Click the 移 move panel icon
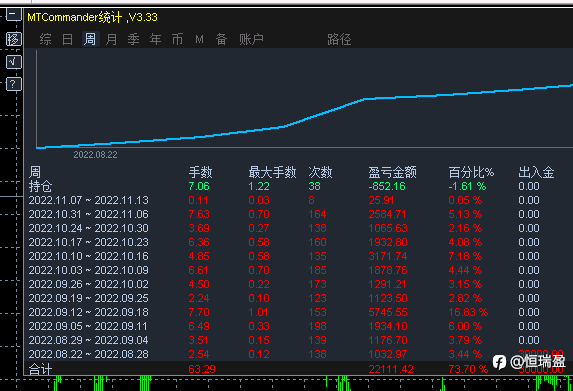The width and height of the screenshot is (573, 391). 14,39
